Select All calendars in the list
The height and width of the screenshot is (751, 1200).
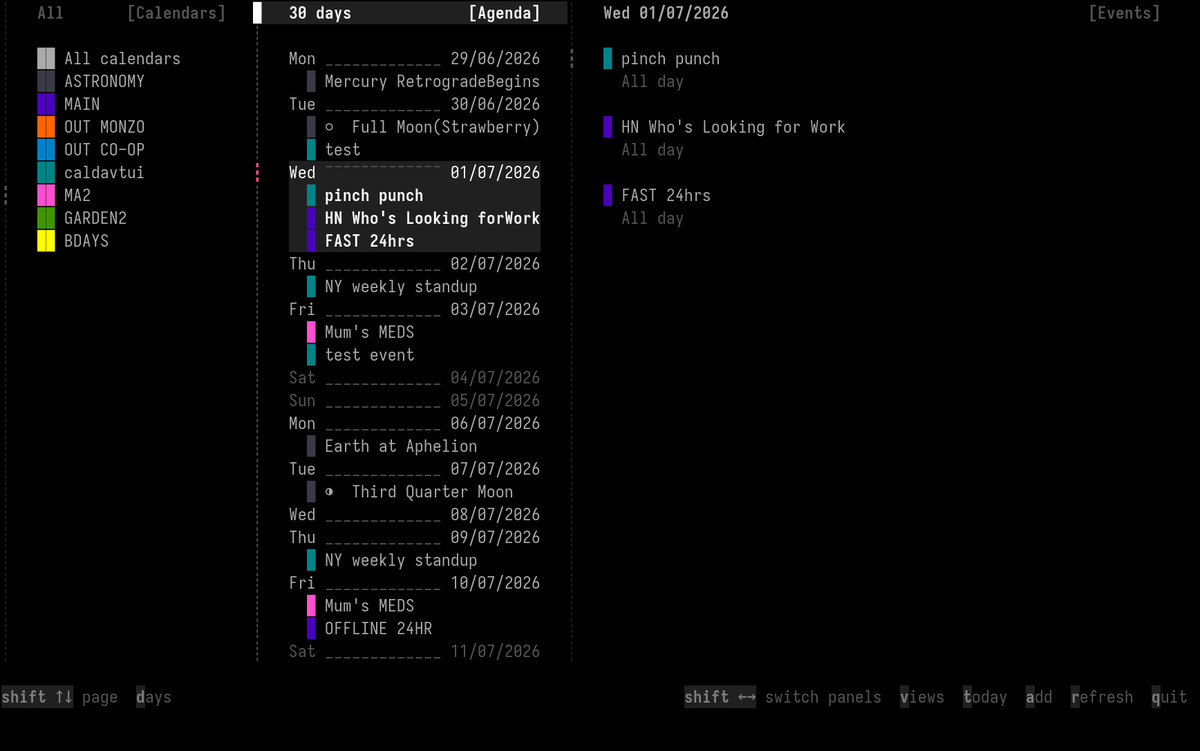point(122,59)
